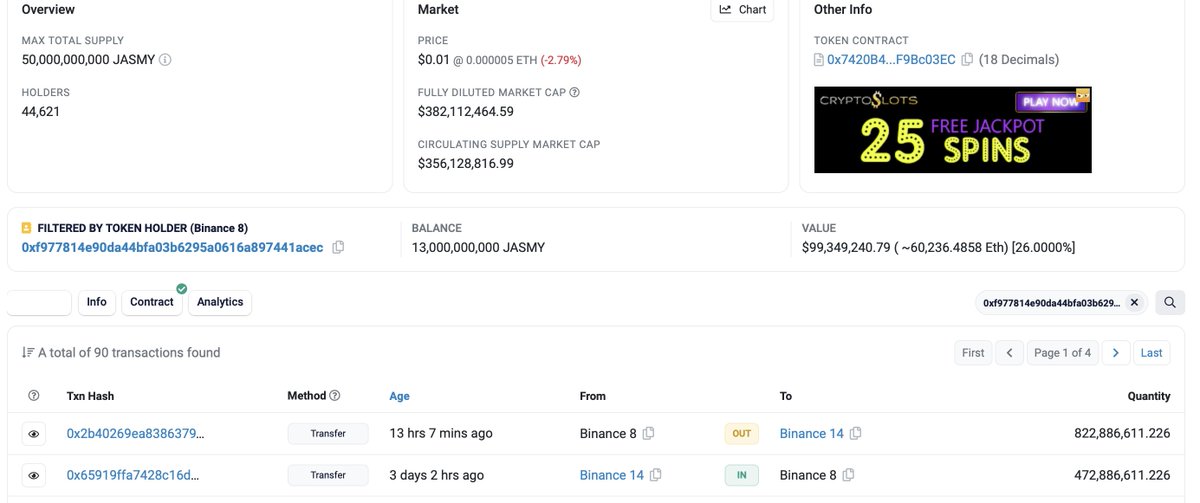1200x503 pixels.
Task: Open Binance 14 sender link in the IN row
Action: [x=611, y=475]
